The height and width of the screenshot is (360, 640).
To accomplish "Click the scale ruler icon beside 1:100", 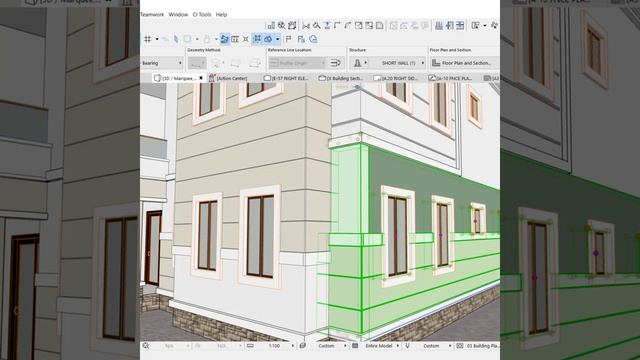I will click(250, 346).
